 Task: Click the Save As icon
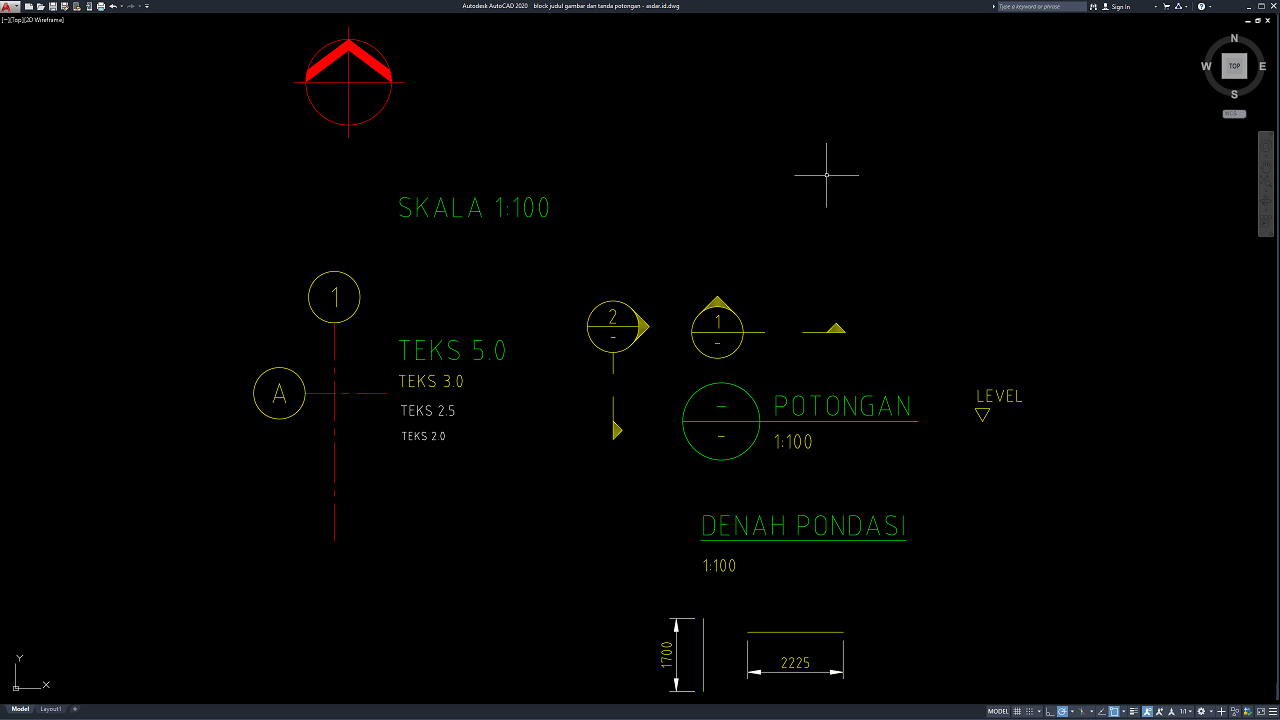point(65,6)
